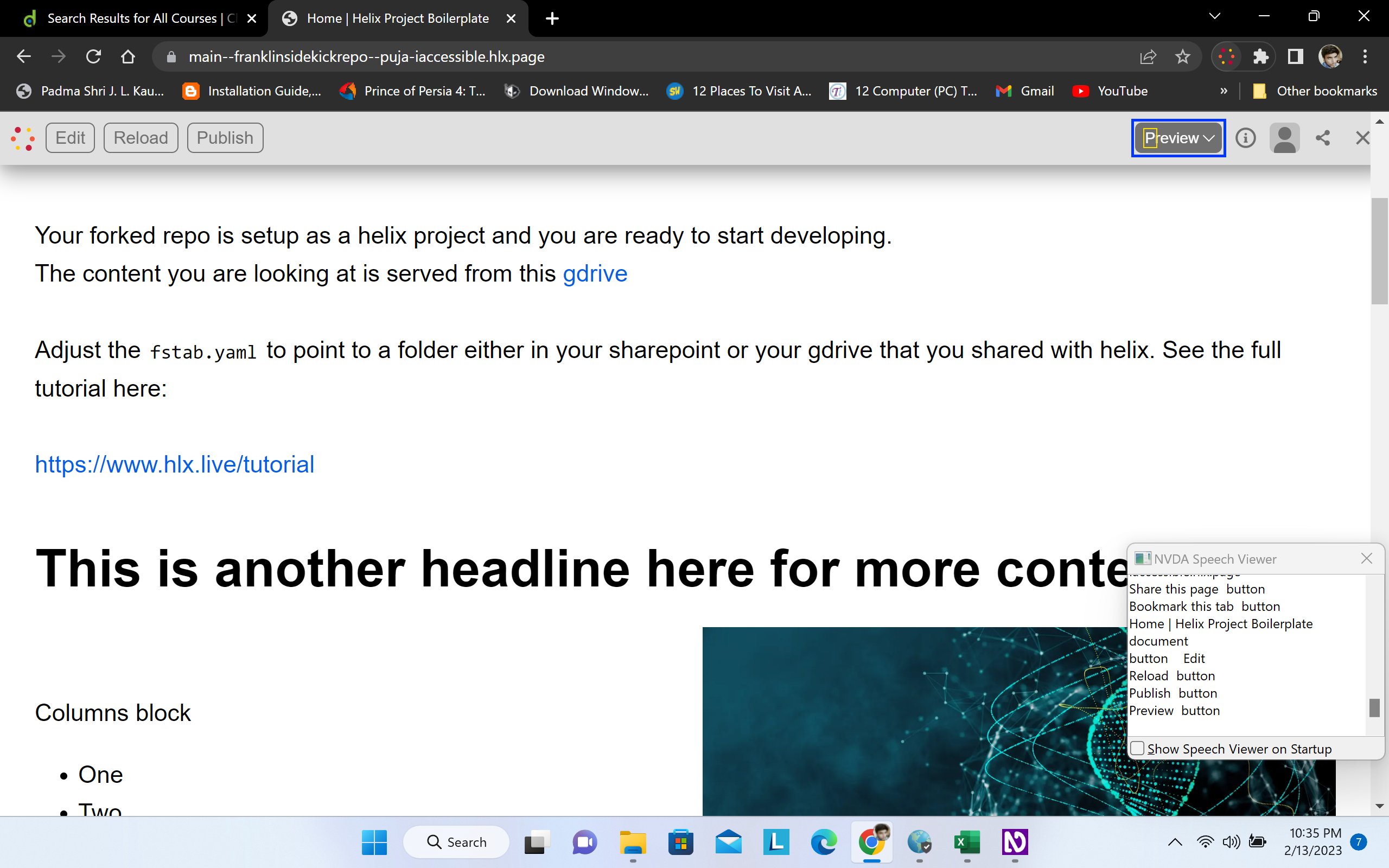This screenshot has height=868, width=1389.
Task: Click the Publish button in sidekick
Action: click(x=225, y=138)
